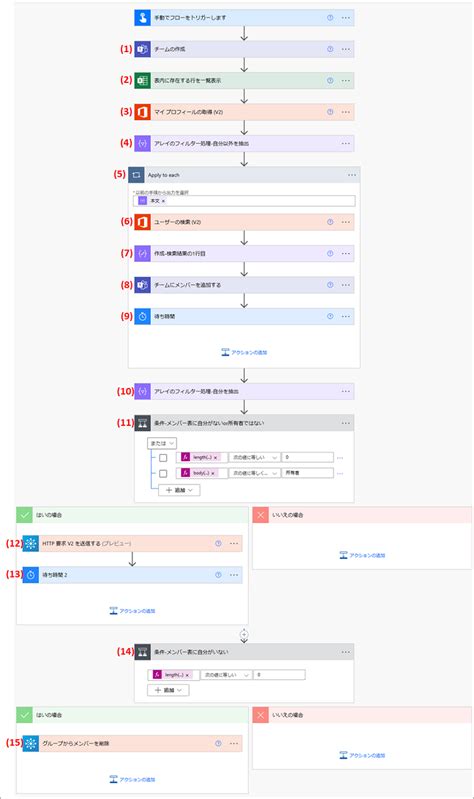The width and height of the screenshot is (474, 799).
Task: Remove the 本文 token from Apply to each input
Action: point(164,201)
